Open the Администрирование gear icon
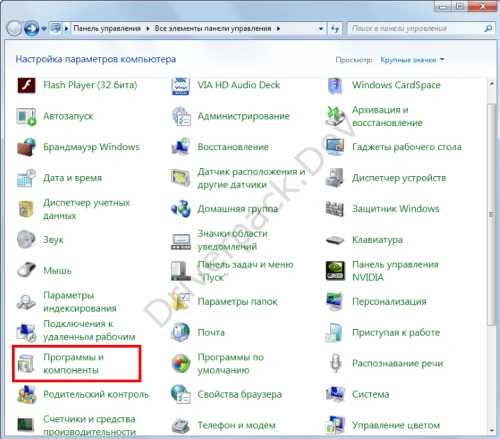 pos(181,116)
